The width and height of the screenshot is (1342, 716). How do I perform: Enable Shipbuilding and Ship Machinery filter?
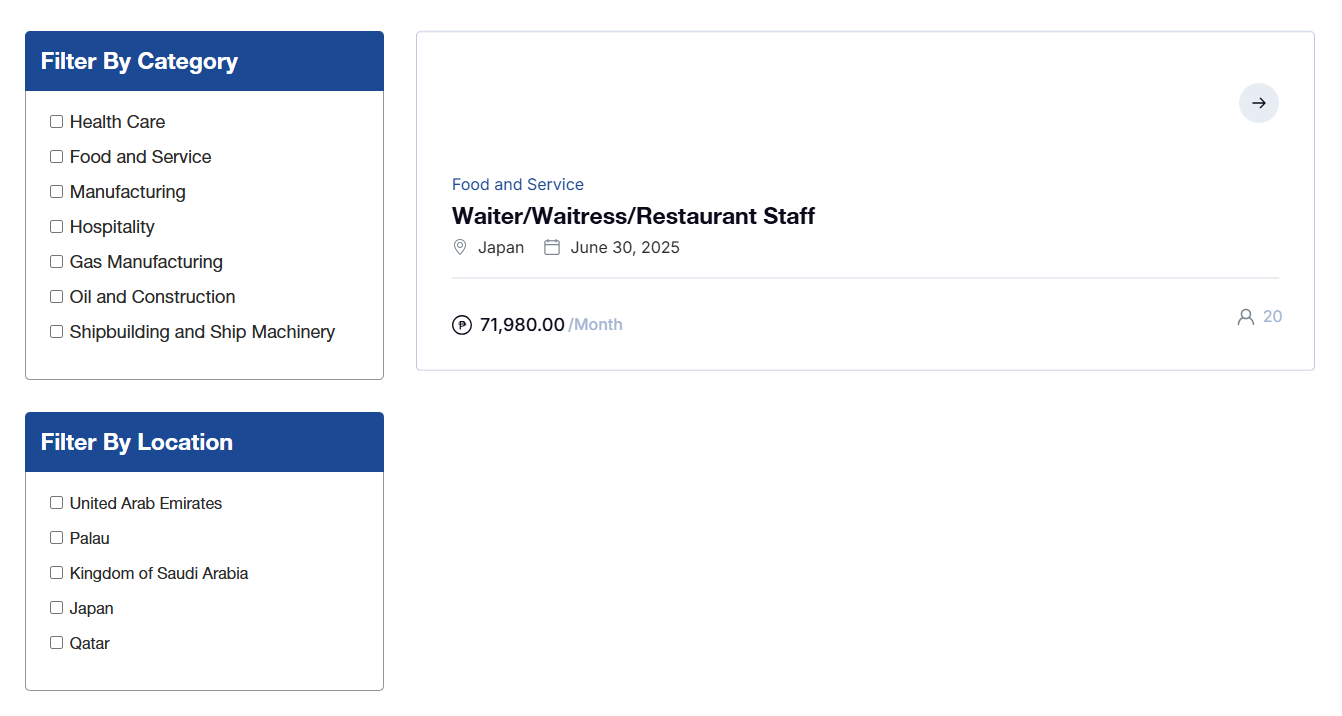pos(57,332)
